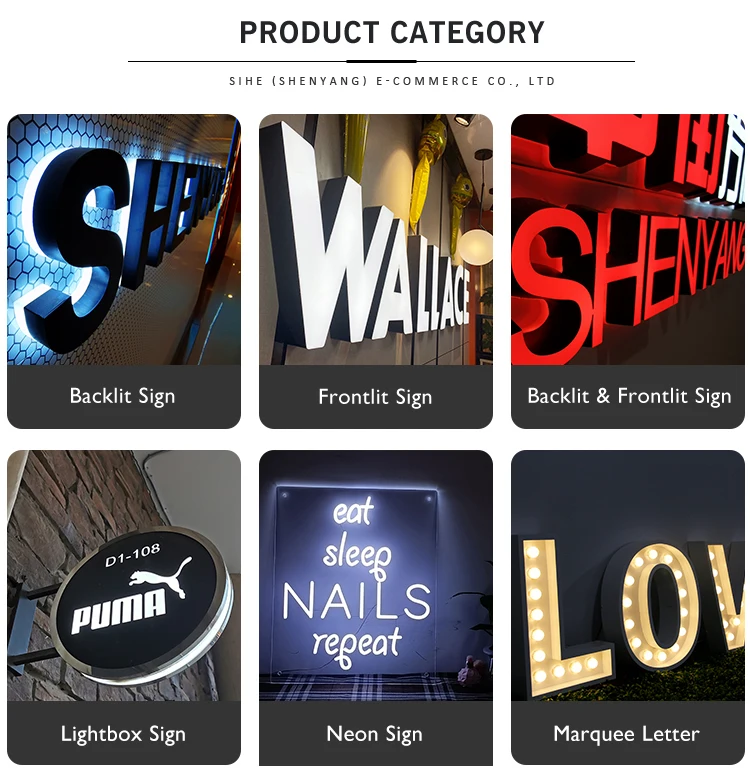Image resolution: width=750 pixels, height=778 pixels.
Task: Click the NAILS word in neon sign
Action: coord(357,601)
